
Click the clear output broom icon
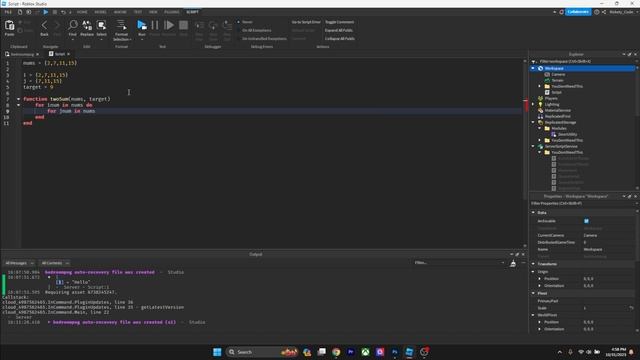[x=513, y=264]
